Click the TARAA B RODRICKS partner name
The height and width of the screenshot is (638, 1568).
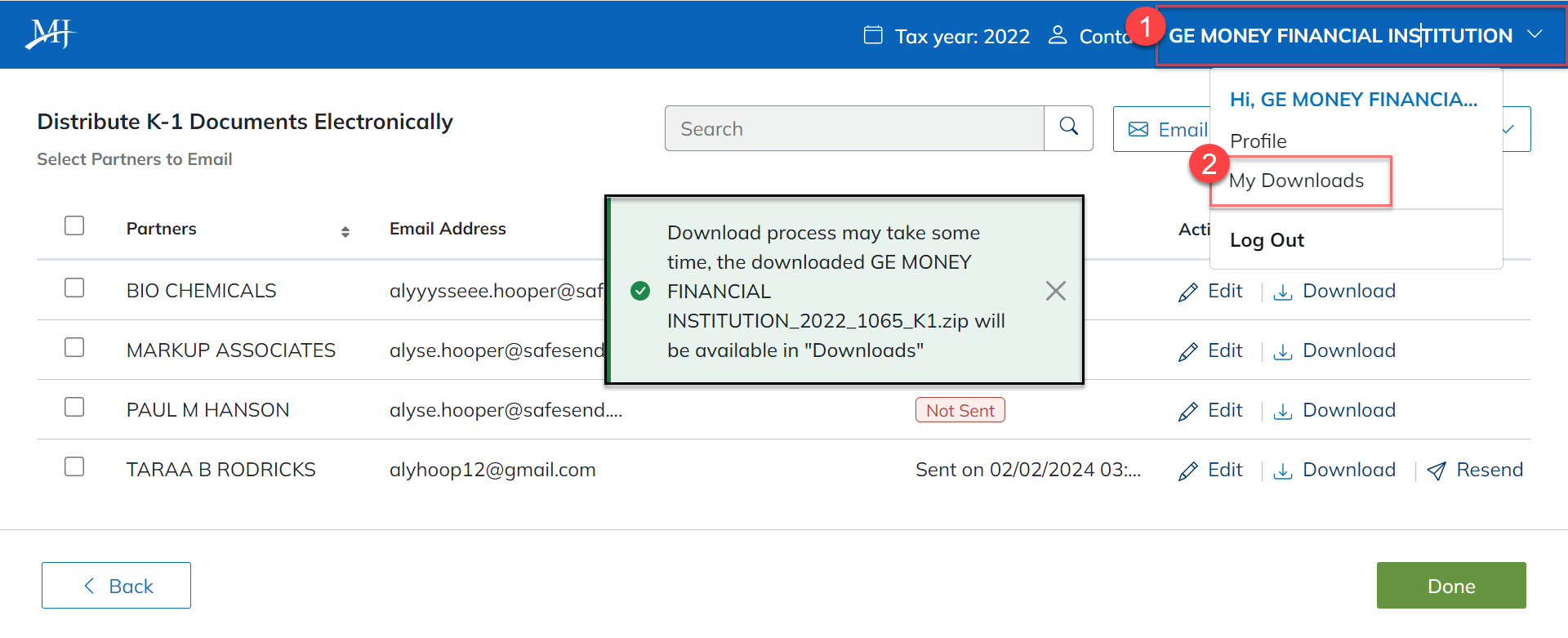click(x=221, y=470)
